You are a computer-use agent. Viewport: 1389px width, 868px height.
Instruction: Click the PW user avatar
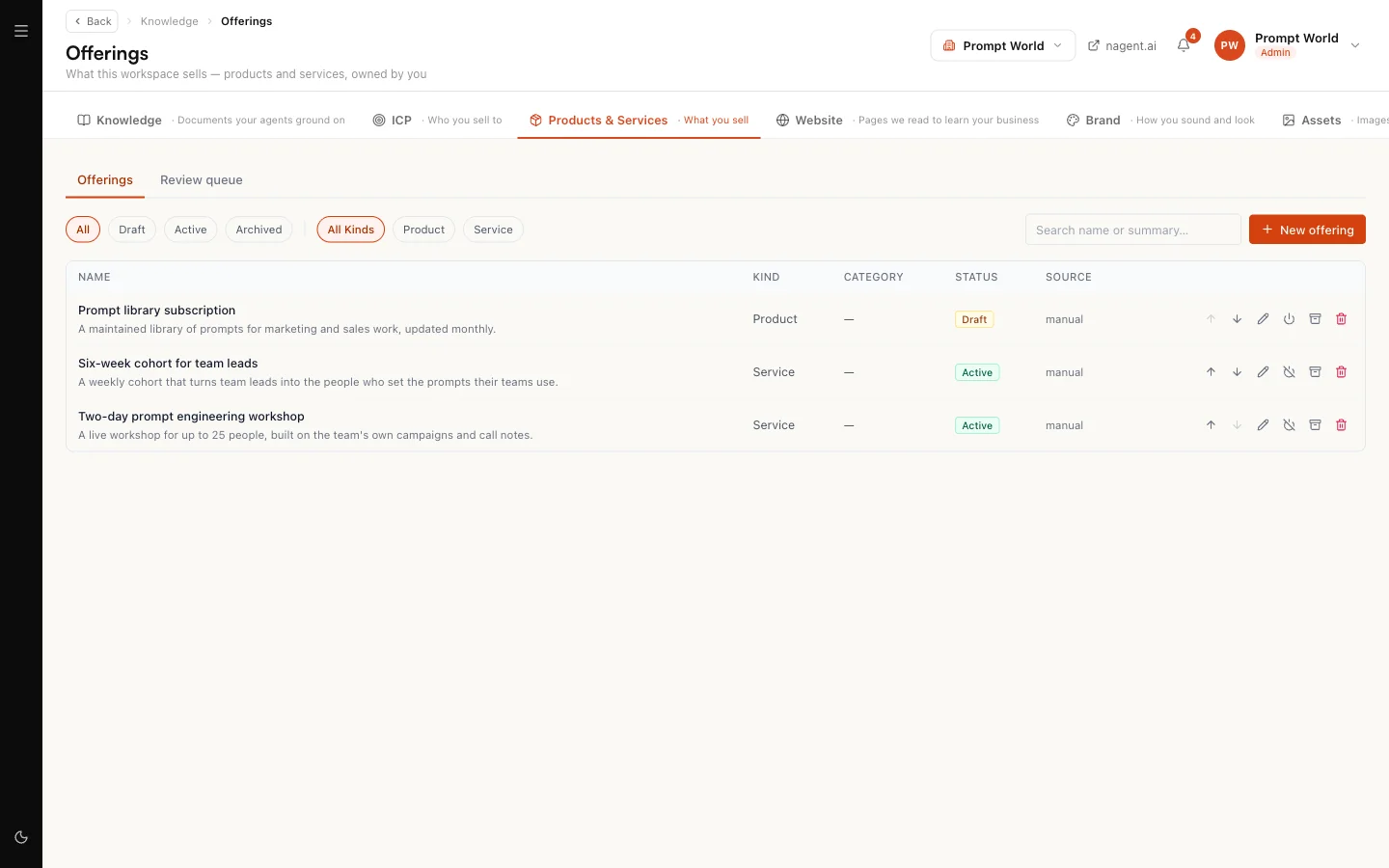pyautogui.click(x=1229, y=45)
